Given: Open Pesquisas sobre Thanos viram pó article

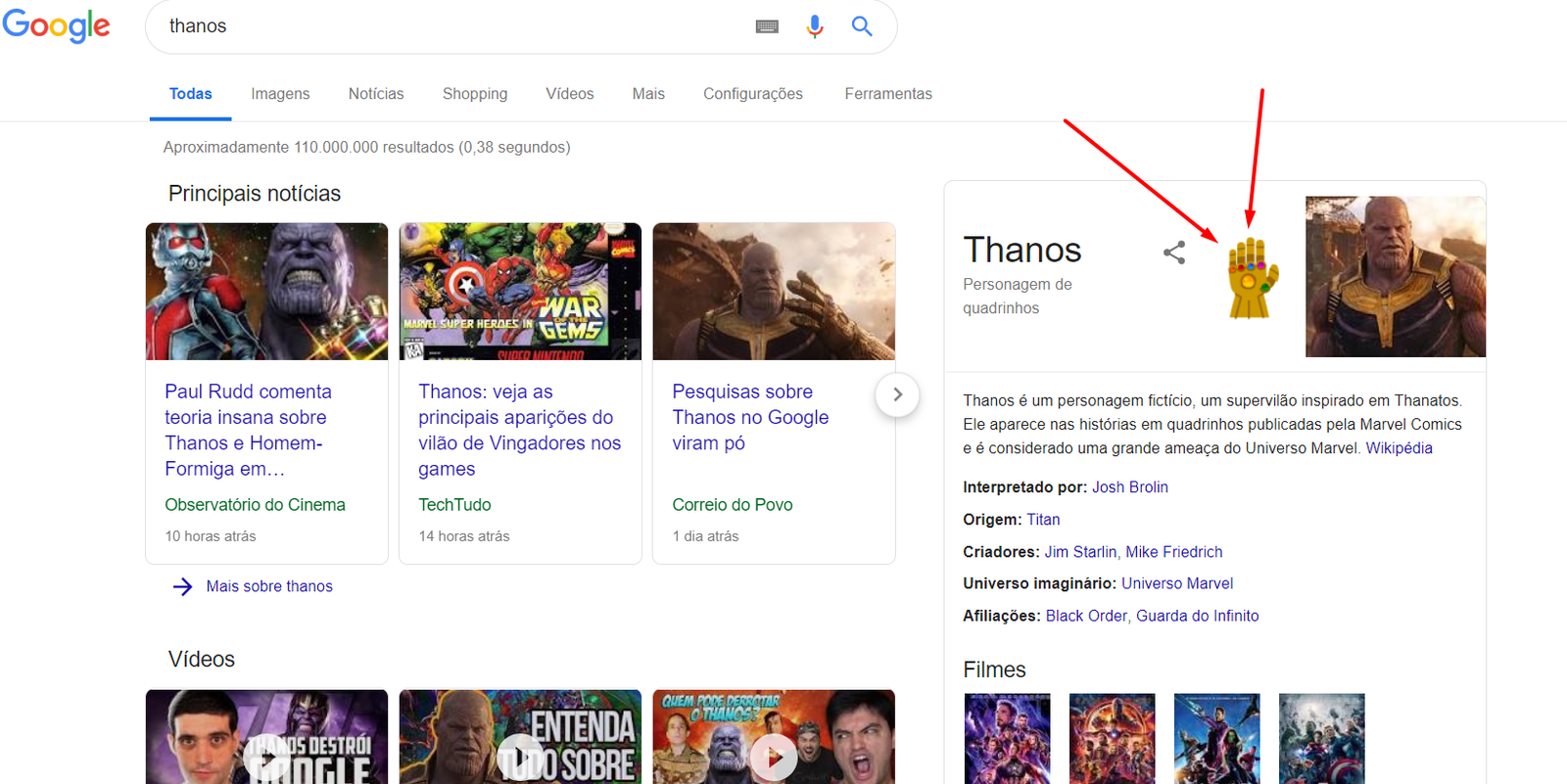Looking at the screenshot, I should coord(750,417).
